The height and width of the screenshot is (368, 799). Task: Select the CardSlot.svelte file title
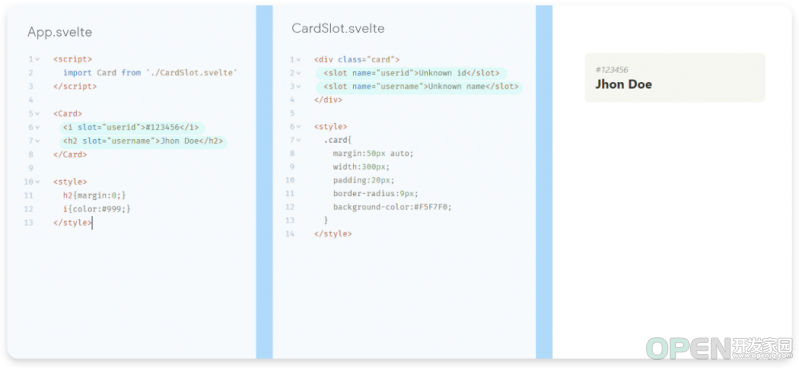(x=338, y=29)
